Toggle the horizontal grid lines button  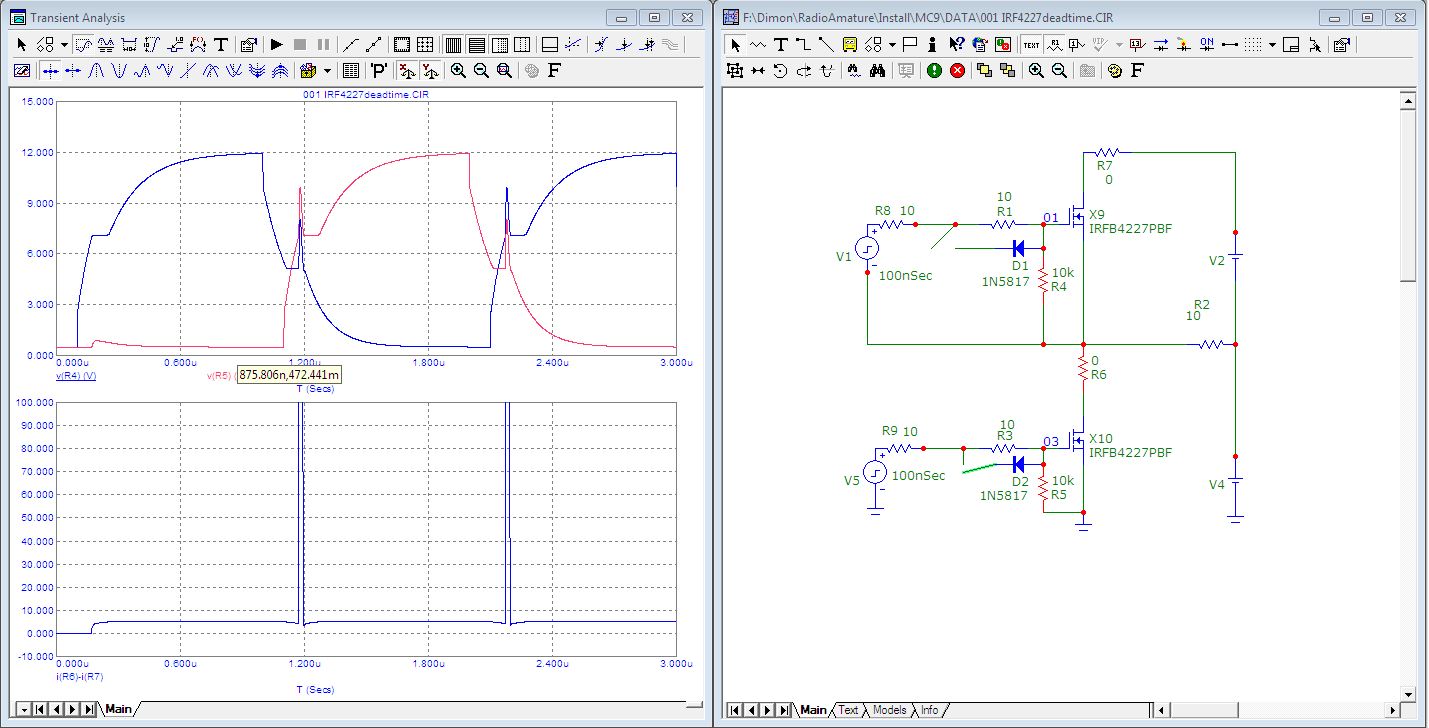477,44
